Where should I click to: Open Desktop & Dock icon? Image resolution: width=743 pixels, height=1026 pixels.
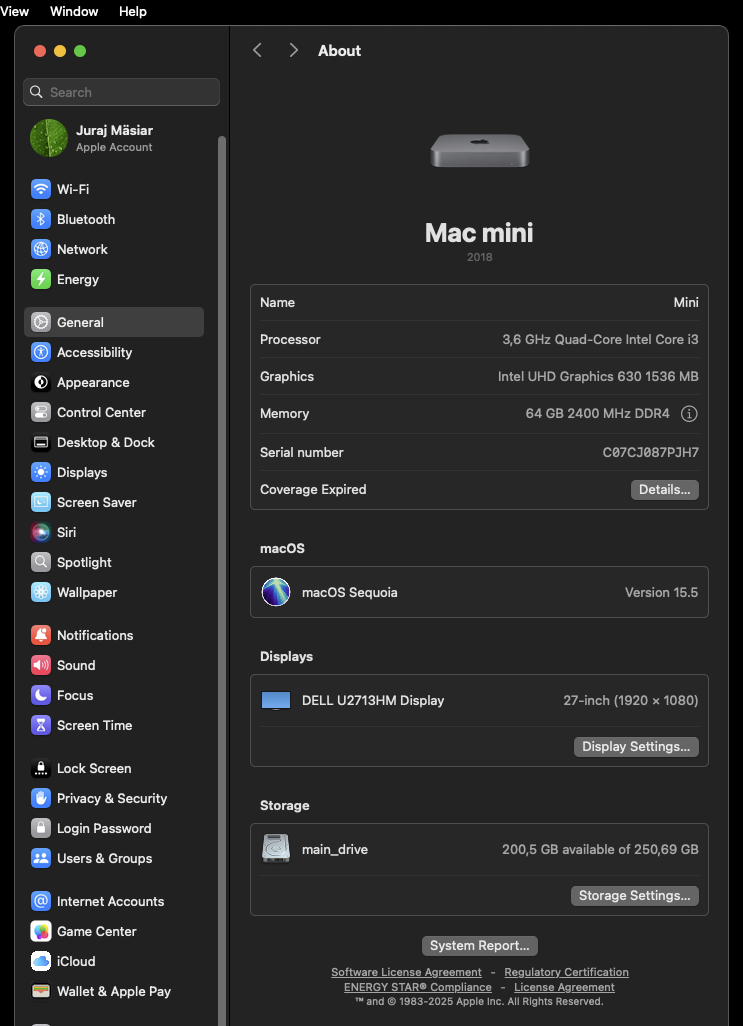pyautogui.click(x=41, y=442)
